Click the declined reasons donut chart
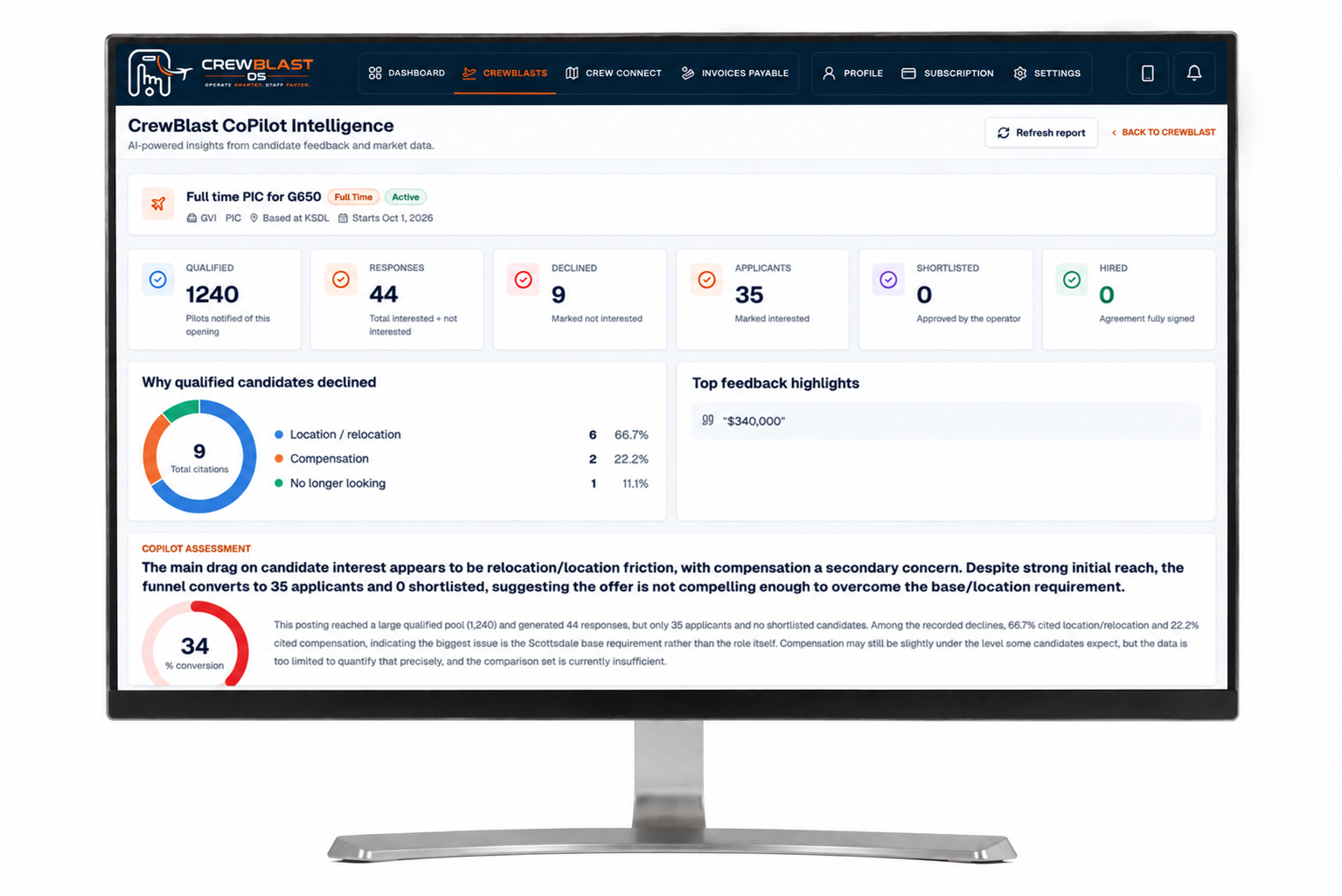Image resolution: width=1342 pixels, height=896 pixels. click(199, 456)
